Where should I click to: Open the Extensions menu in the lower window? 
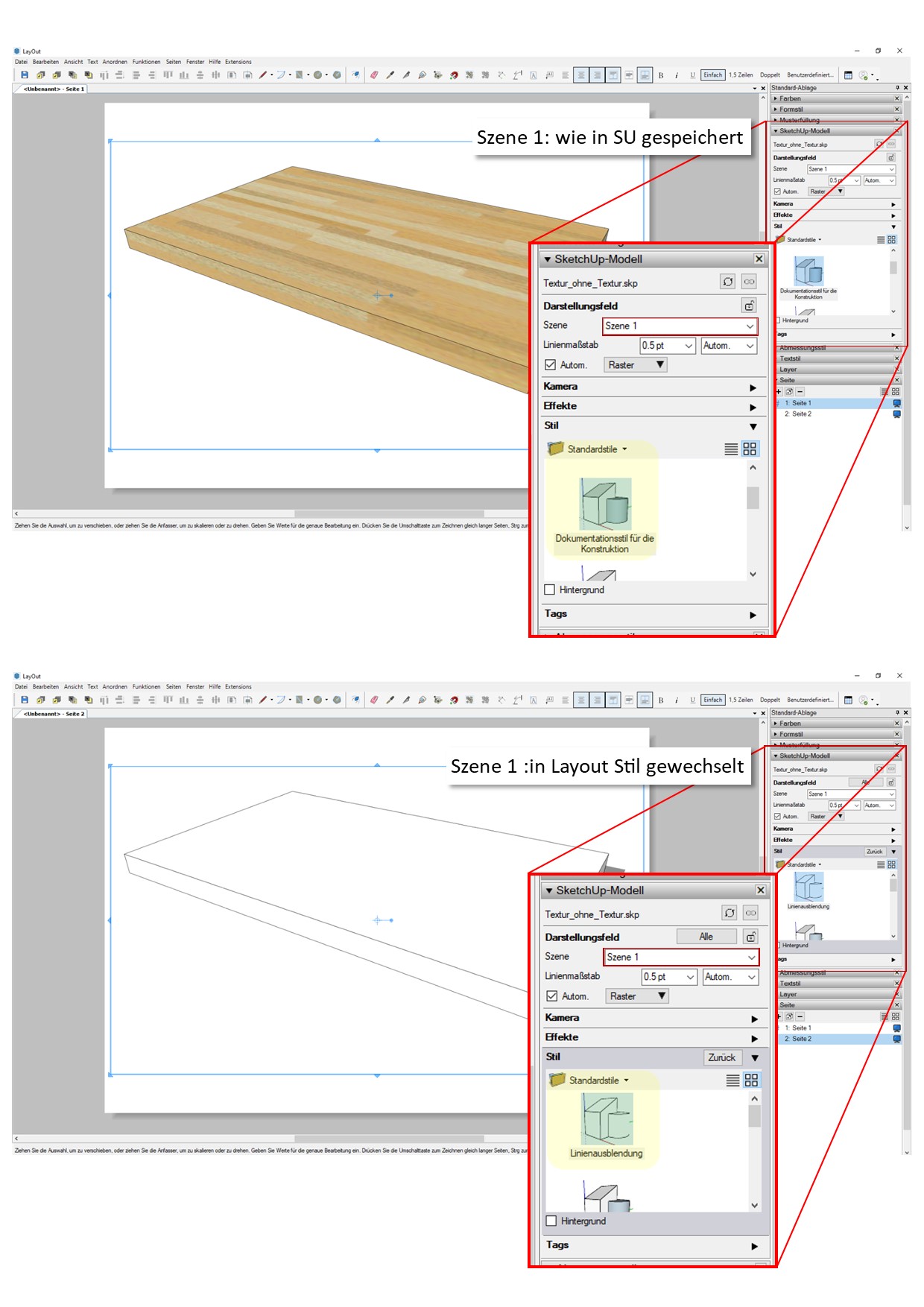coord(238,687)
